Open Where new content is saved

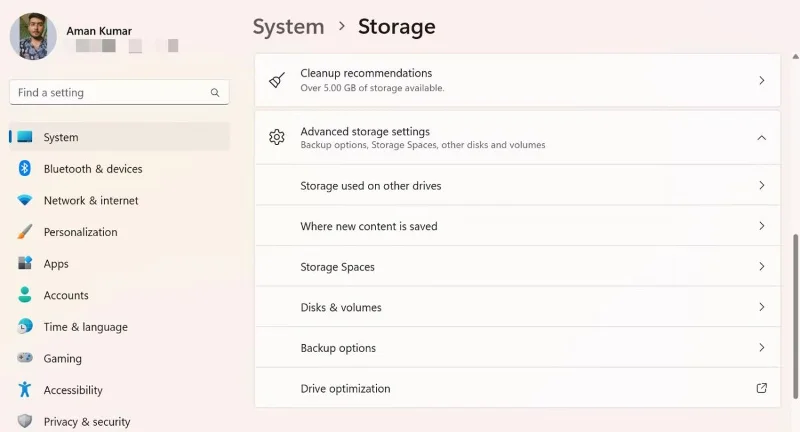[518, 225]
